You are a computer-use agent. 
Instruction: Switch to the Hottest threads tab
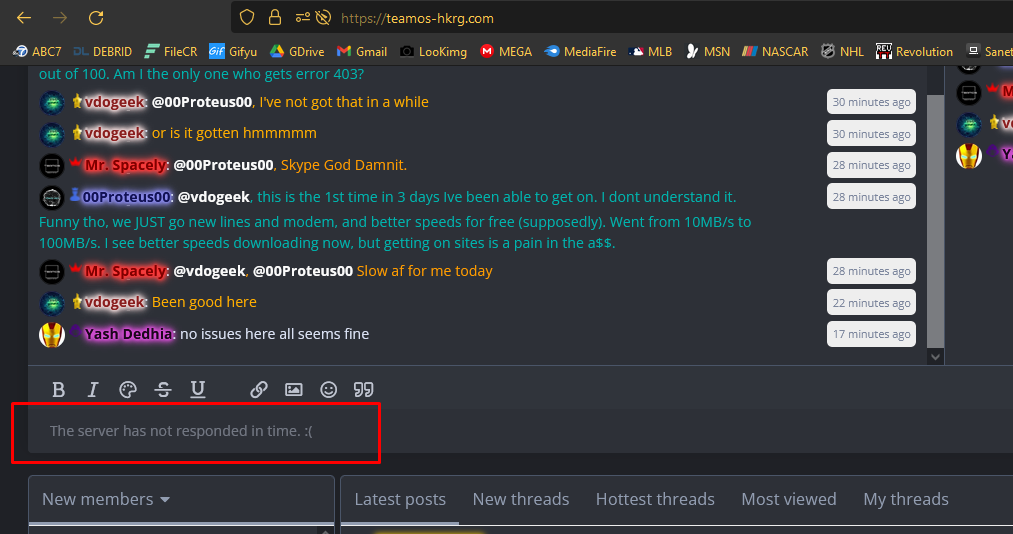[655, 499]
